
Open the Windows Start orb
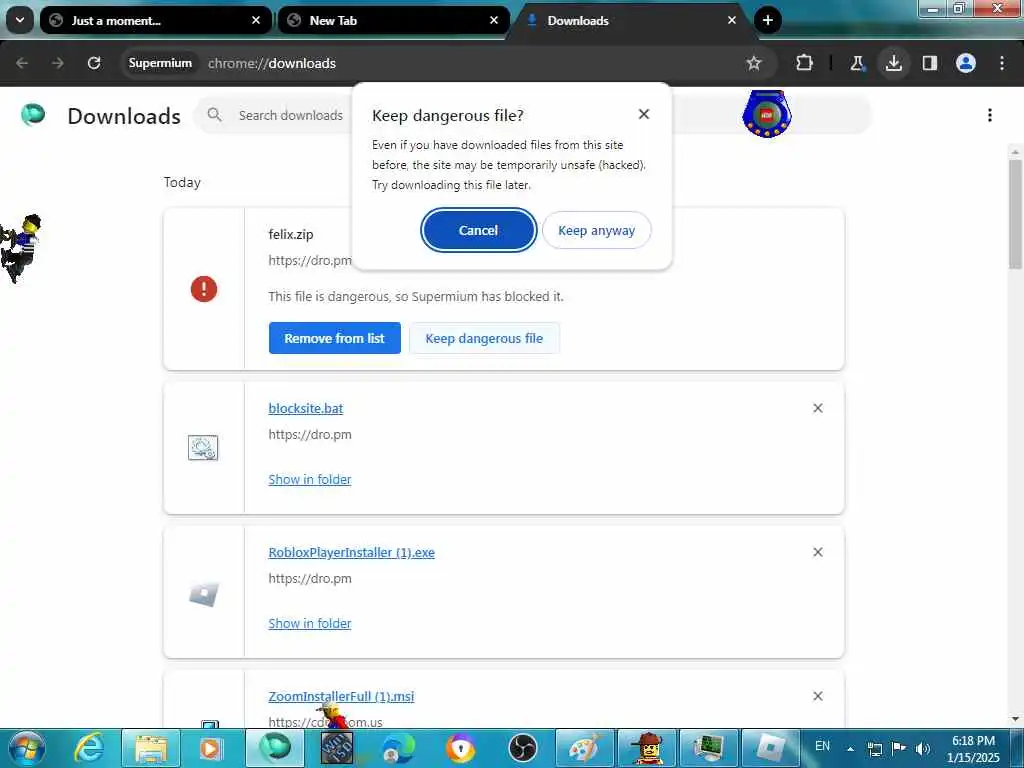[27, 748]
